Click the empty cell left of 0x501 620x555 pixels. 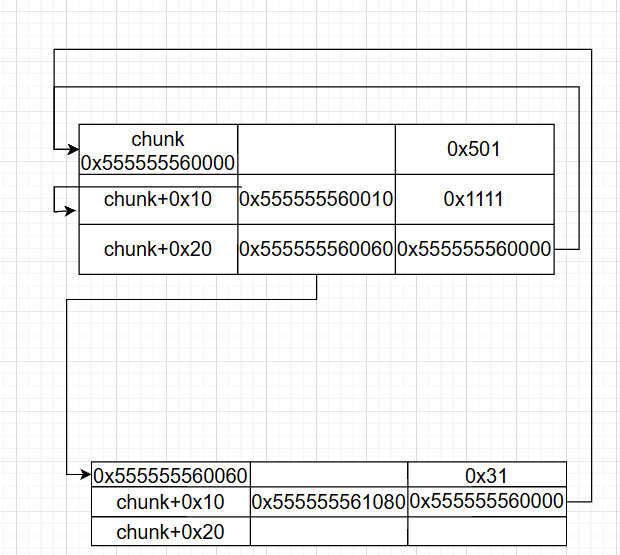(x=316, y=149)
